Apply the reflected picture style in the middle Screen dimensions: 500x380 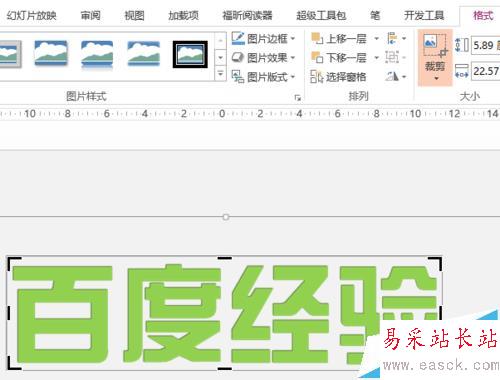click(x=97, y=55)
